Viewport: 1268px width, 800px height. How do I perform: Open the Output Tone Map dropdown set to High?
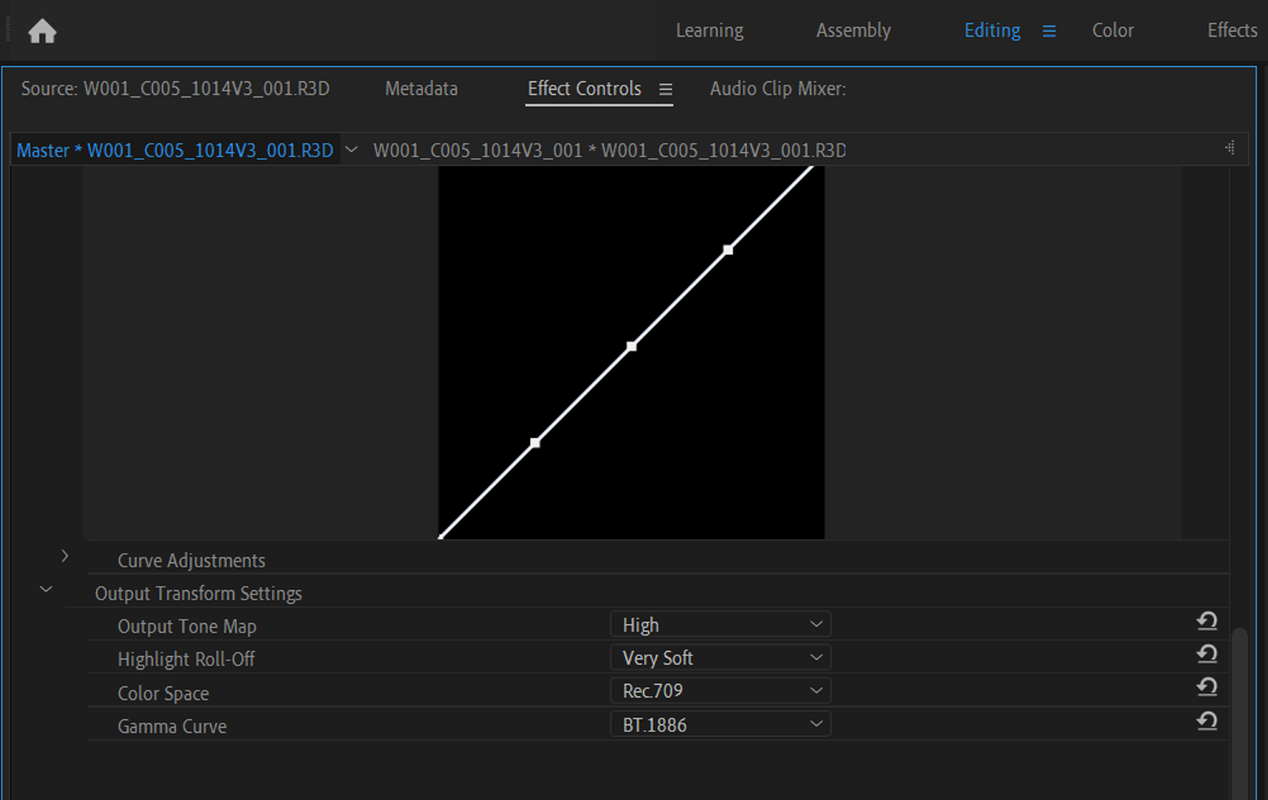[720, 625]
